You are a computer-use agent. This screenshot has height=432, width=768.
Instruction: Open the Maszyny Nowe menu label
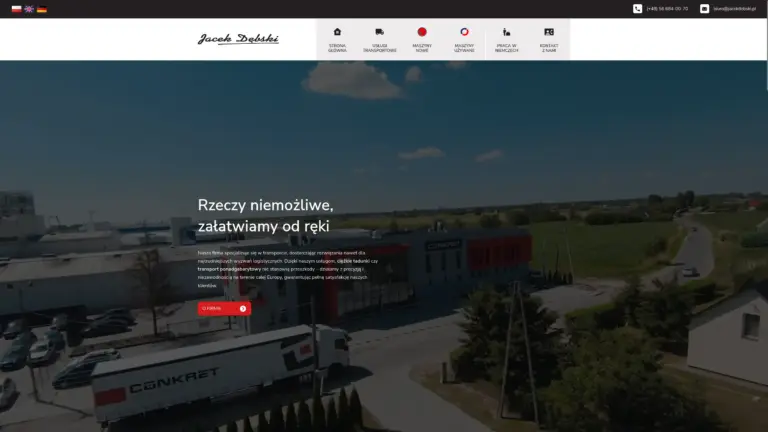click(x=422, y=48)
